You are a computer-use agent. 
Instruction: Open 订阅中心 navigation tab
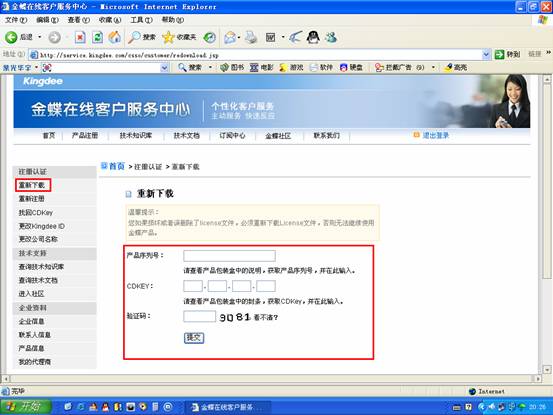pos(232,135)
